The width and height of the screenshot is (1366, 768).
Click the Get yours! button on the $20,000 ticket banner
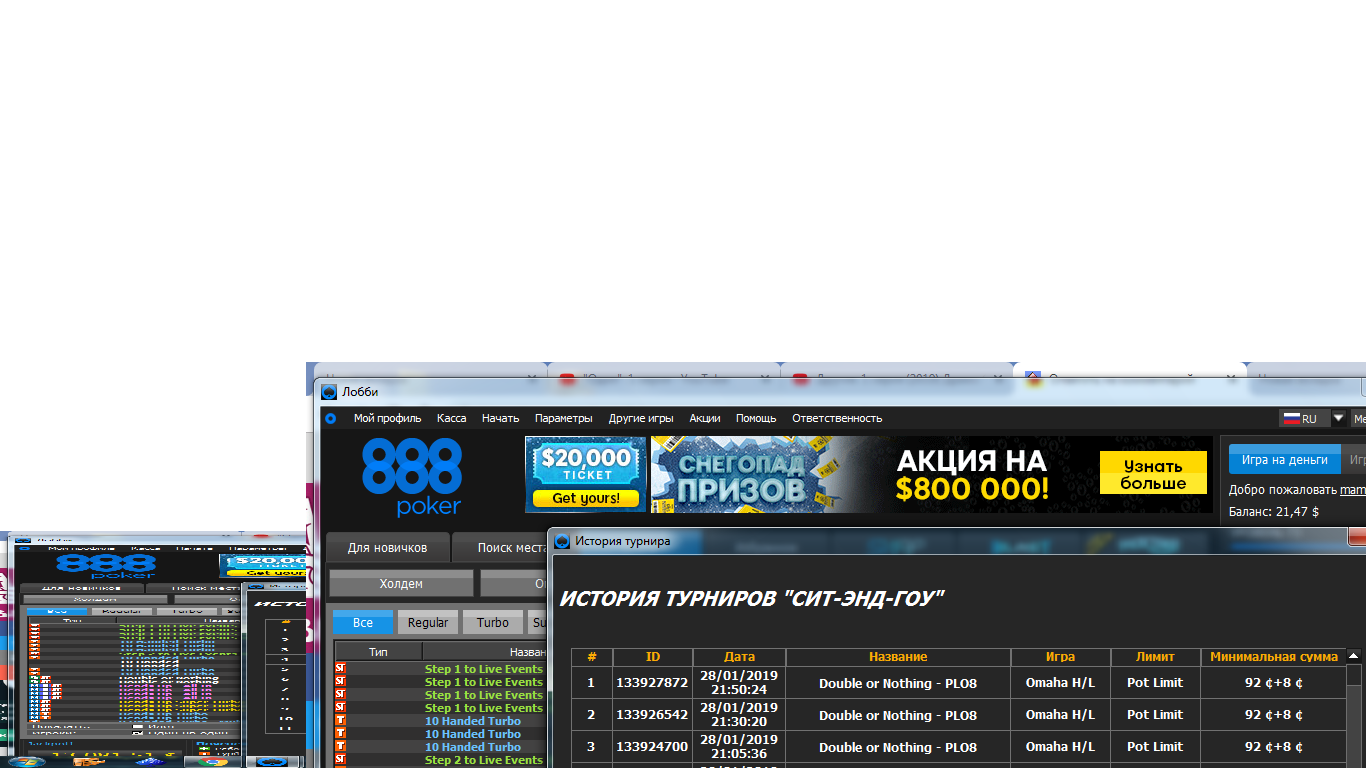coord(585,498)
